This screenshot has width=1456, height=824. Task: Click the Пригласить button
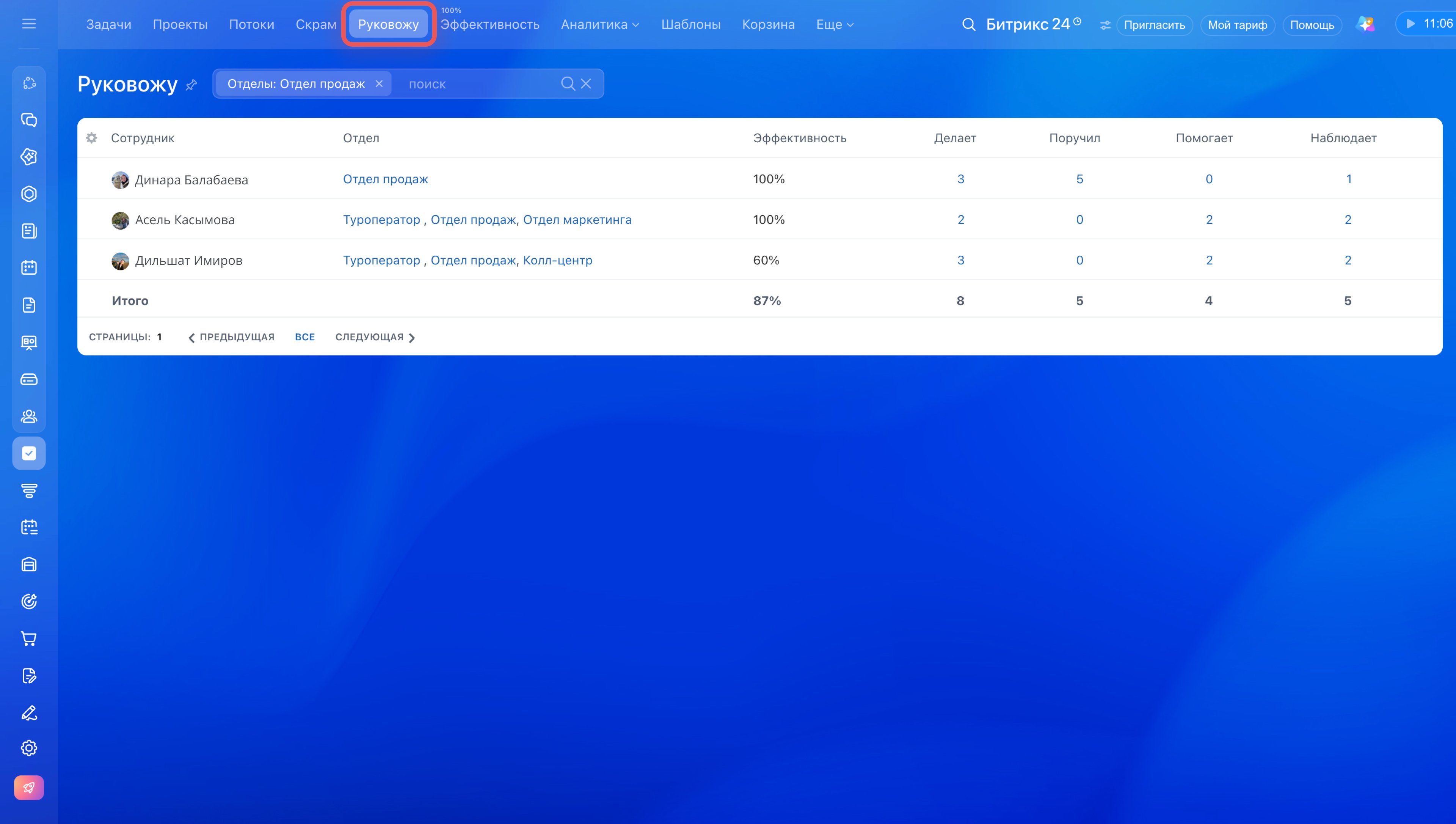tap(1154, 25)
